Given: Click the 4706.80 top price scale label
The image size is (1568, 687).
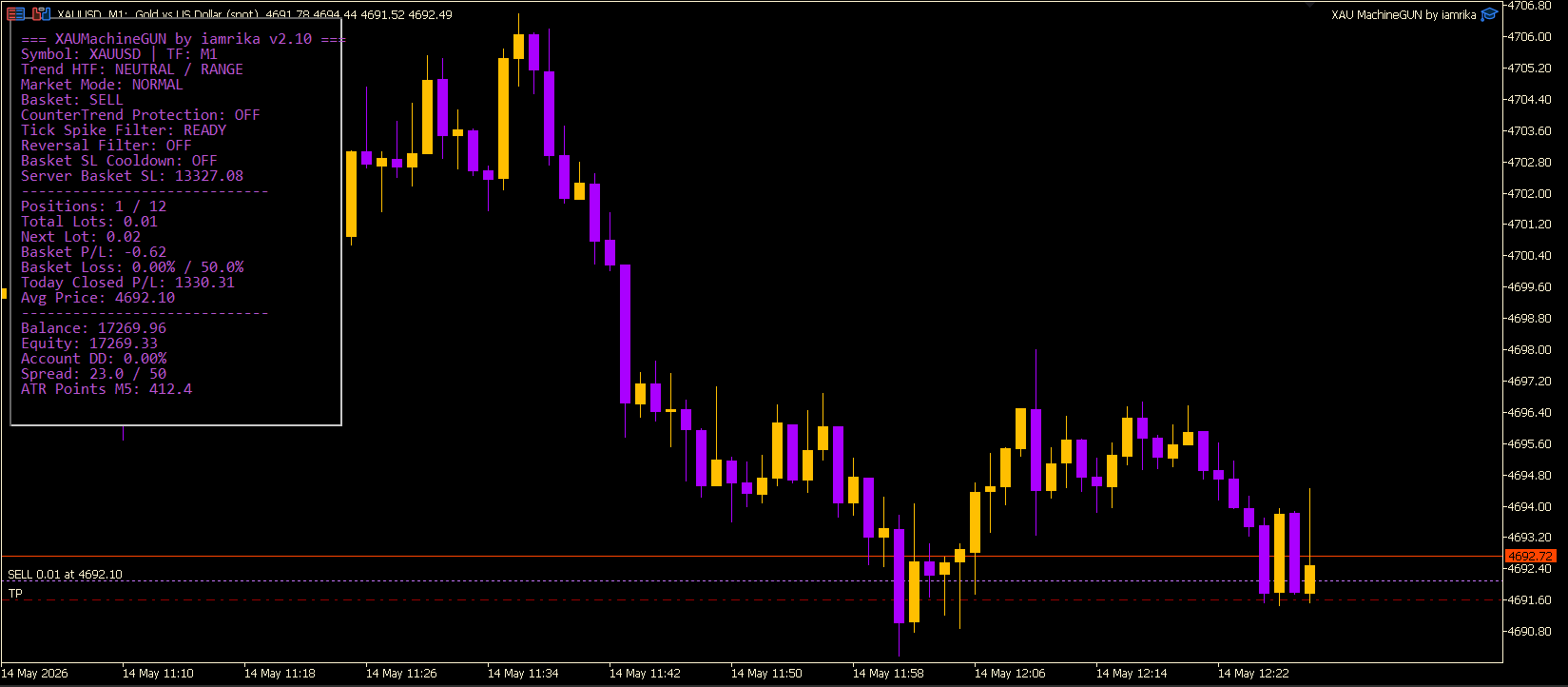Looking at the screenshot, I should (x=1532, y=6).
